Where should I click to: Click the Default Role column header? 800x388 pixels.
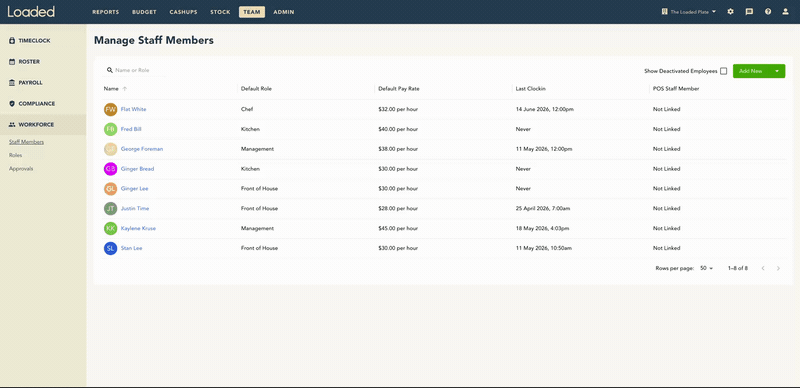(256, 89)
